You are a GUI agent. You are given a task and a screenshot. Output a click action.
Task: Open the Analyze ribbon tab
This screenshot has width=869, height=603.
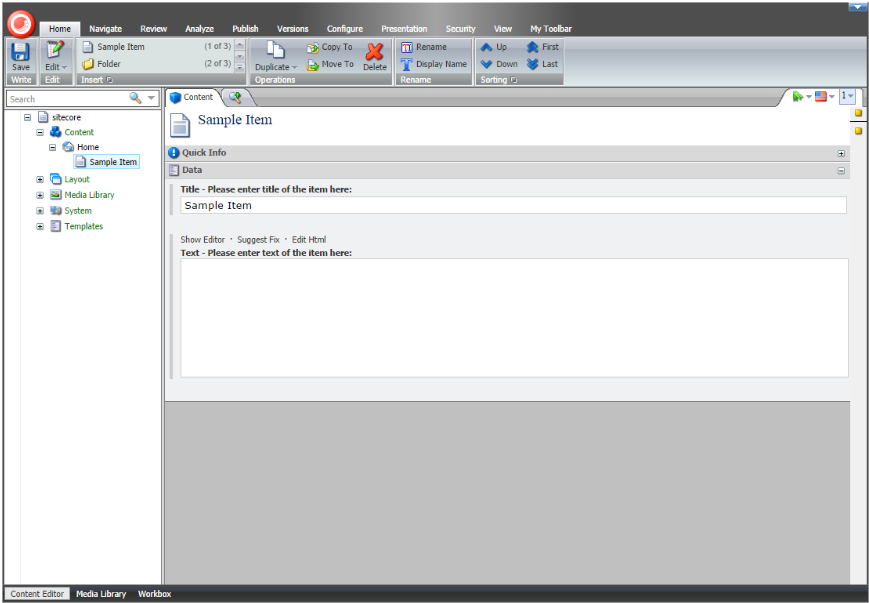click(x=200, y=29)
